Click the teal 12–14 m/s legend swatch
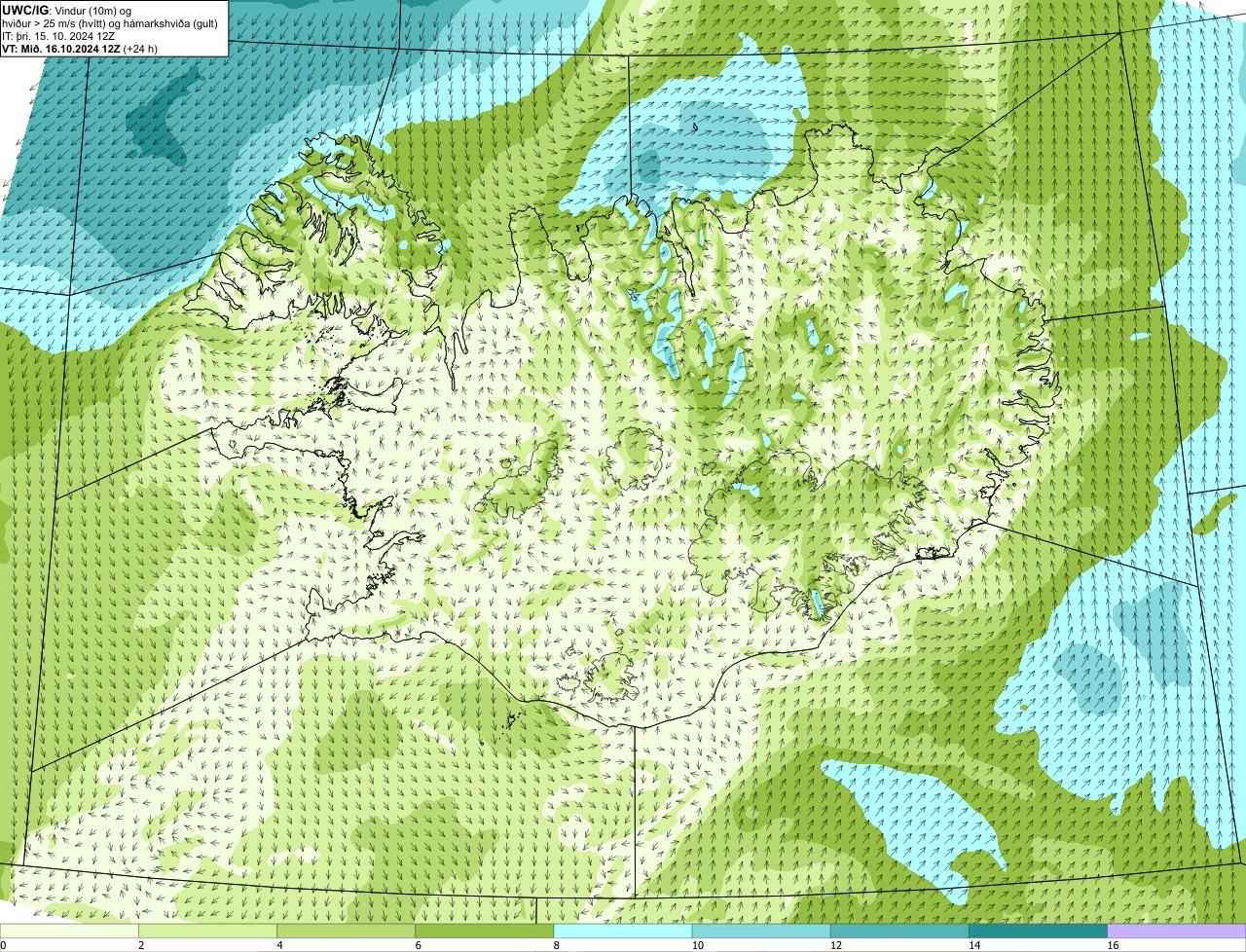This screenshot has height=952, width=1246. 900,932
